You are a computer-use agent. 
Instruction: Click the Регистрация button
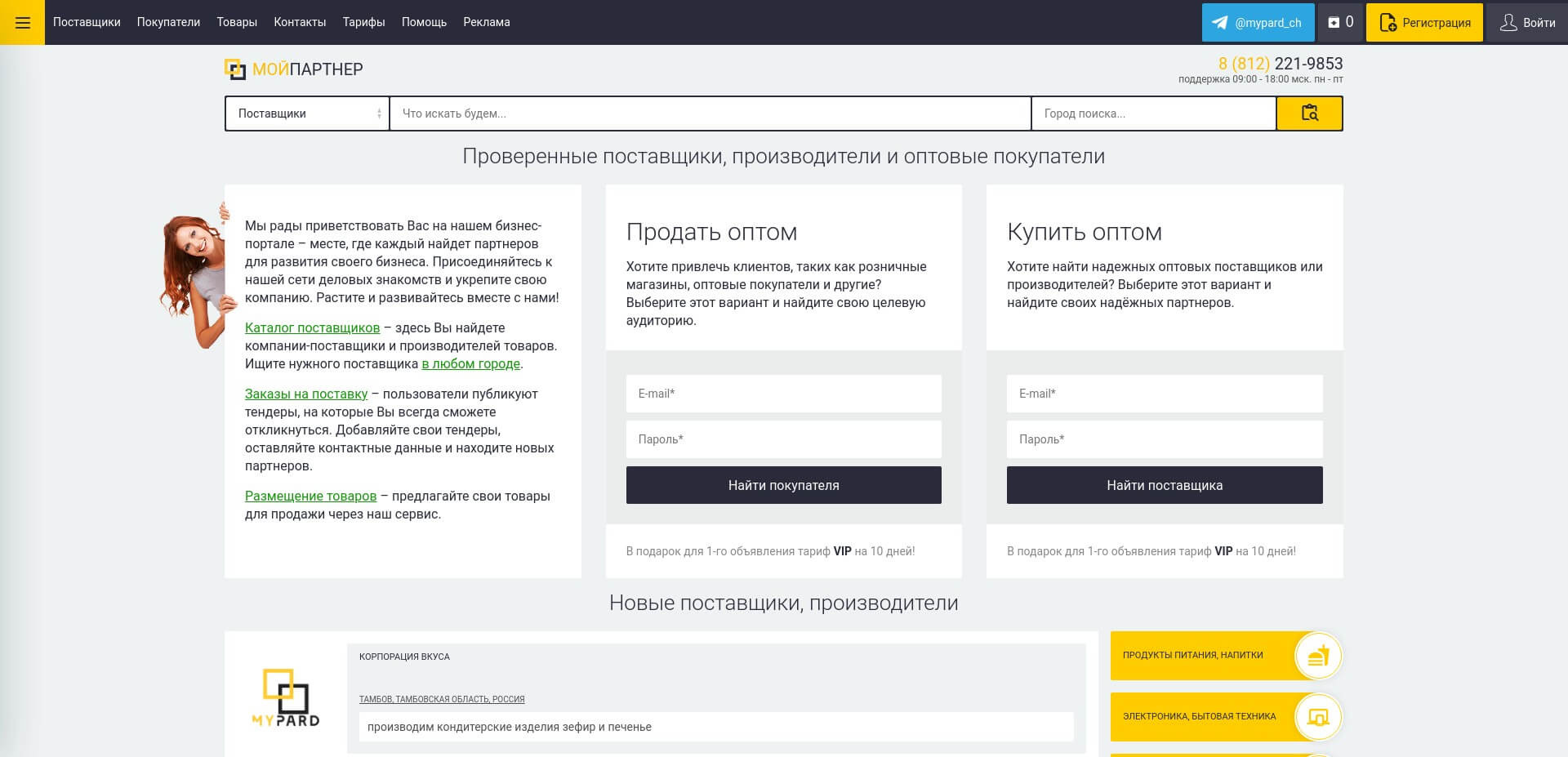coord(1424,23)
